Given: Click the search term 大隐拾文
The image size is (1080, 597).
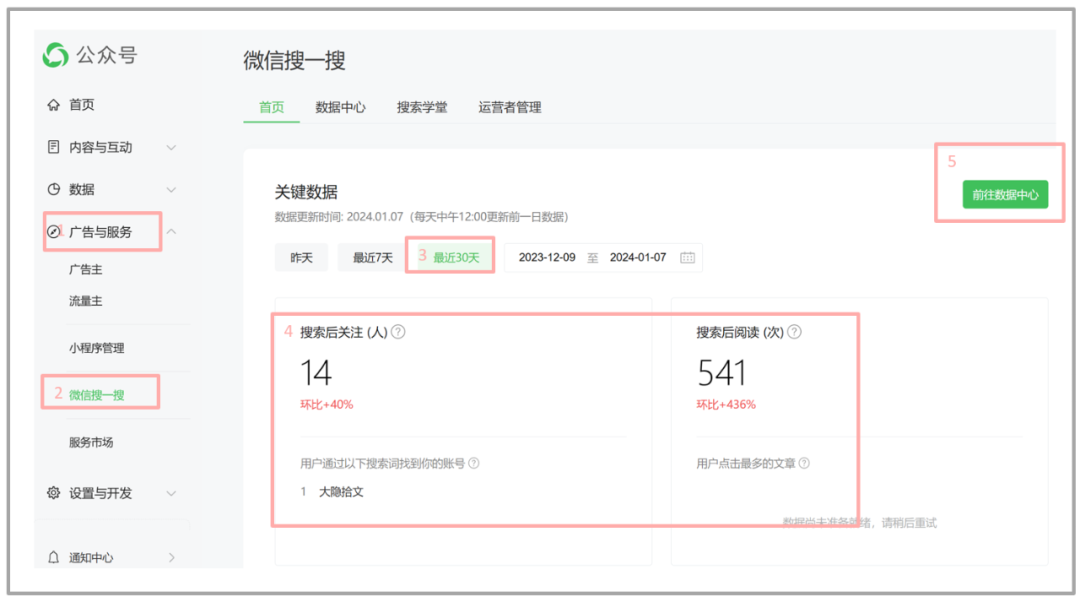Looking at the screenshot, I should tap(341, 492).
